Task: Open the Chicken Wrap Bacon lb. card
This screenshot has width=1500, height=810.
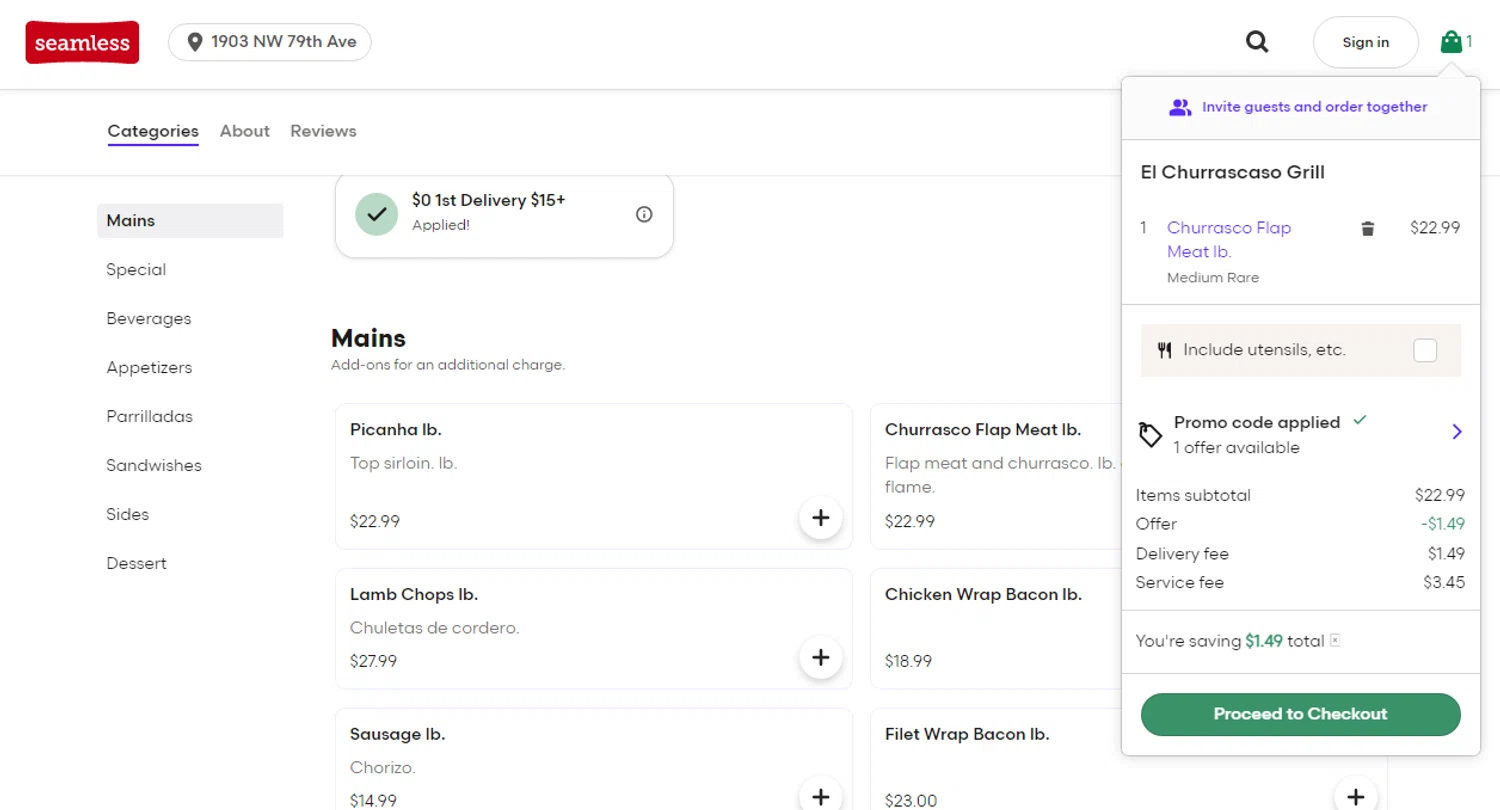Action: [995, 629]
